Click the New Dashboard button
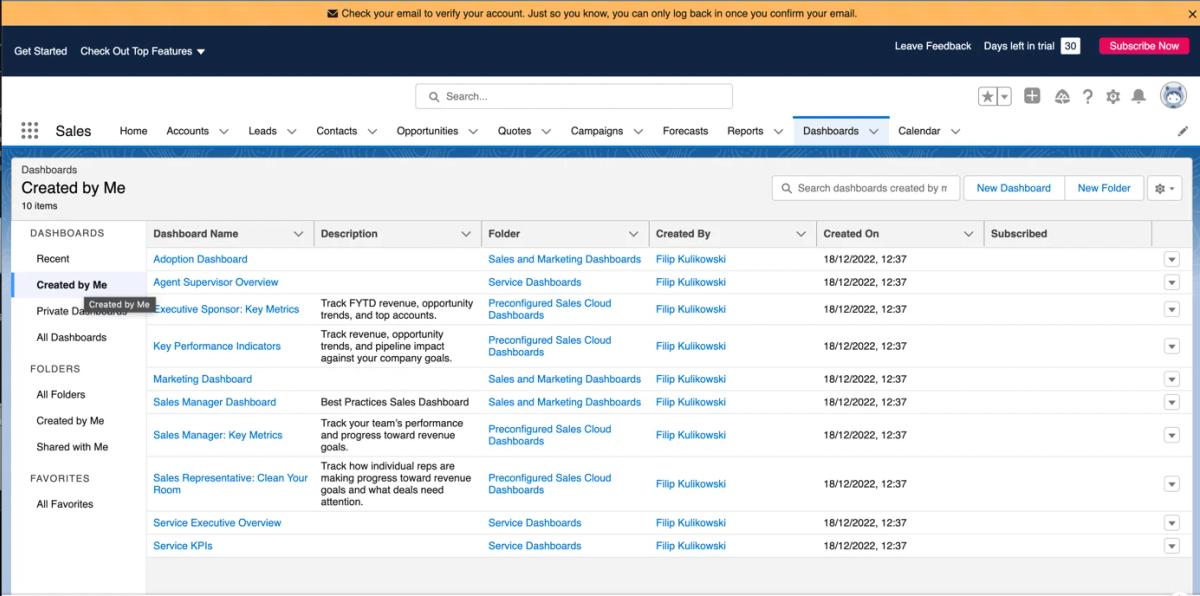This screenshot has width=1200, height=596. click(x=1013, y=188)
